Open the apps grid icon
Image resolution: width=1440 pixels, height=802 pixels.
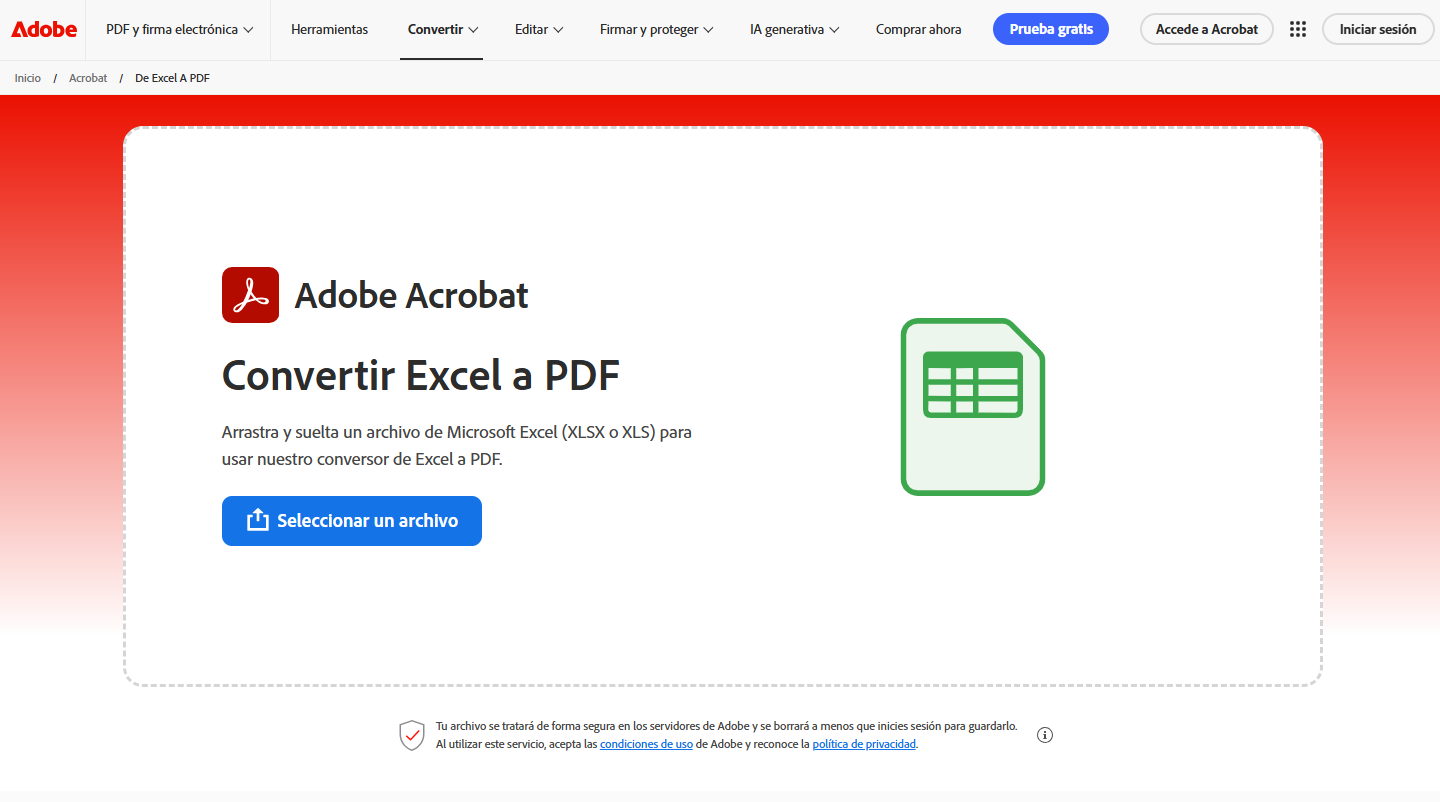[1298, 29]
